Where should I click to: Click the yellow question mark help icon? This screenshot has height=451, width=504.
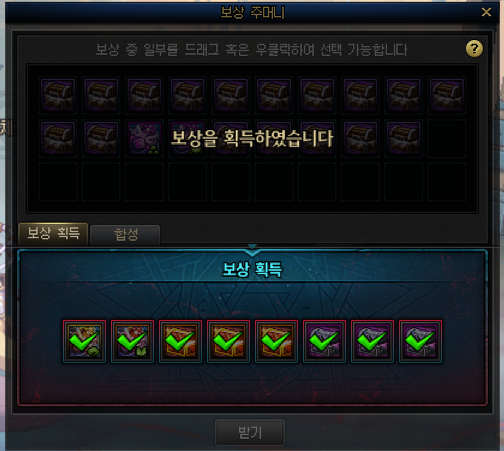click(x=474, y=49)
